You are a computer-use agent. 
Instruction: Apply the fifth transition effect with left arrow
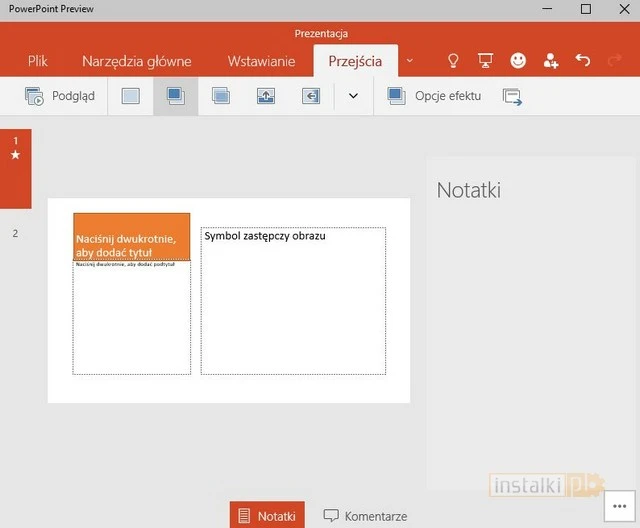pyautogui.click(x=311, y=97)
